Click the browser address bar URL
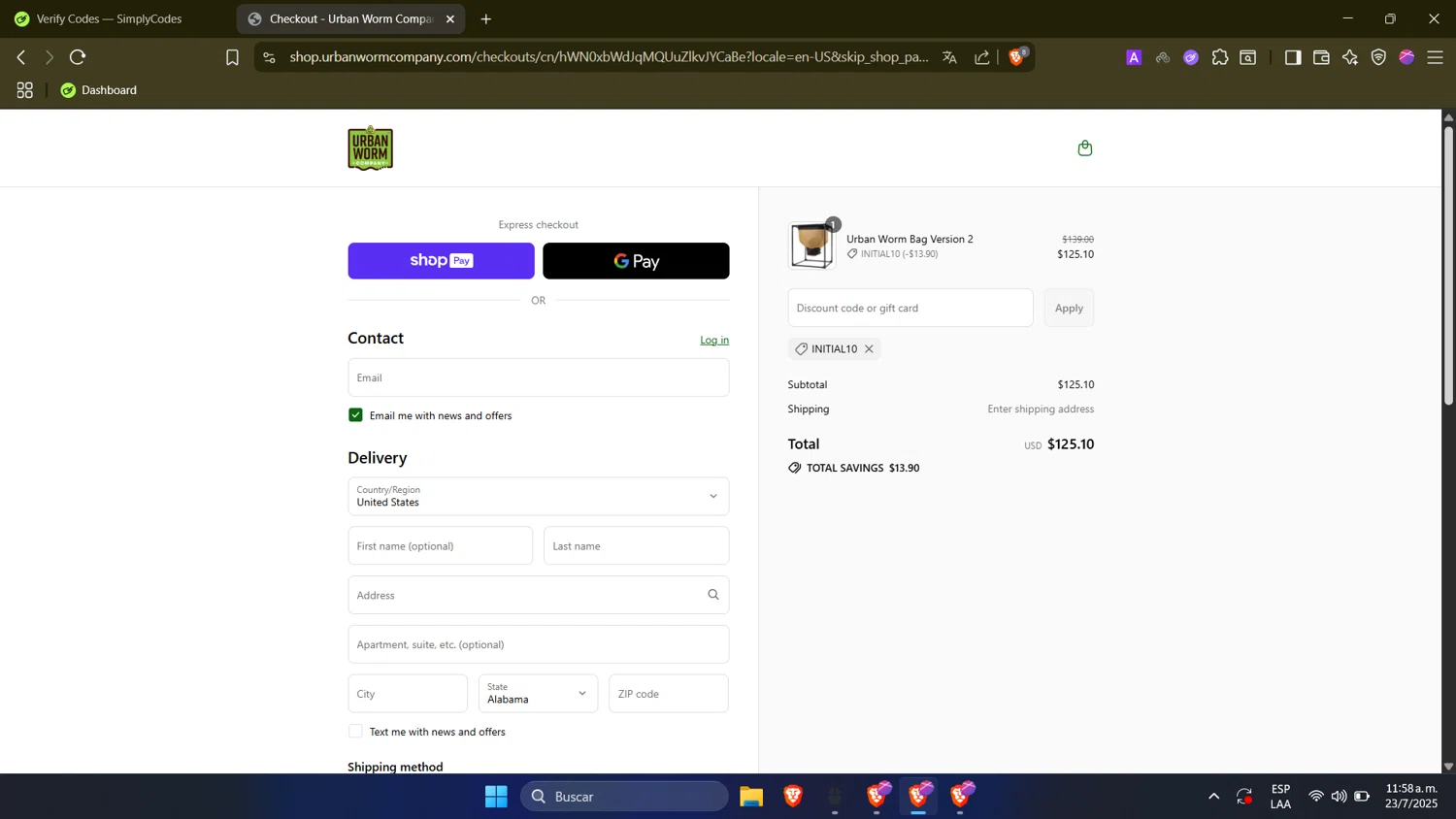 609,58
